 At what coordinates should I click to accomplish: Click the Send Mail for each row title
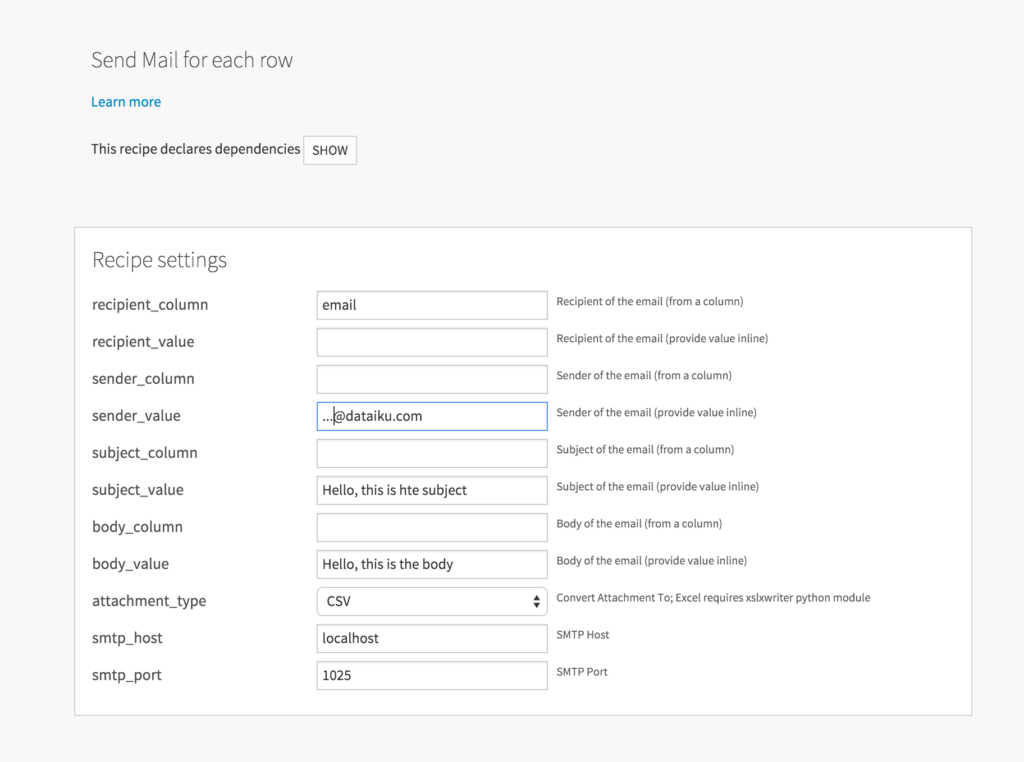[x=191, y=60]
